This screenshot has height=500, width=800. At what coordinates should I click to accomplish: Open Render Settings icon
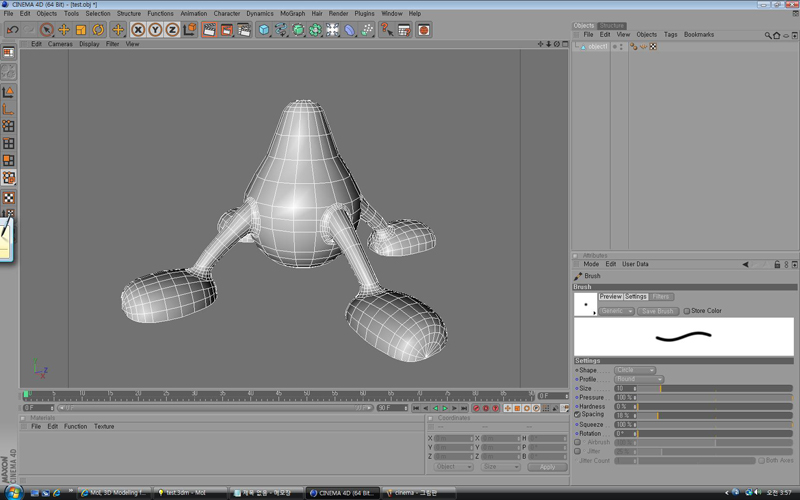pos(244,30)
